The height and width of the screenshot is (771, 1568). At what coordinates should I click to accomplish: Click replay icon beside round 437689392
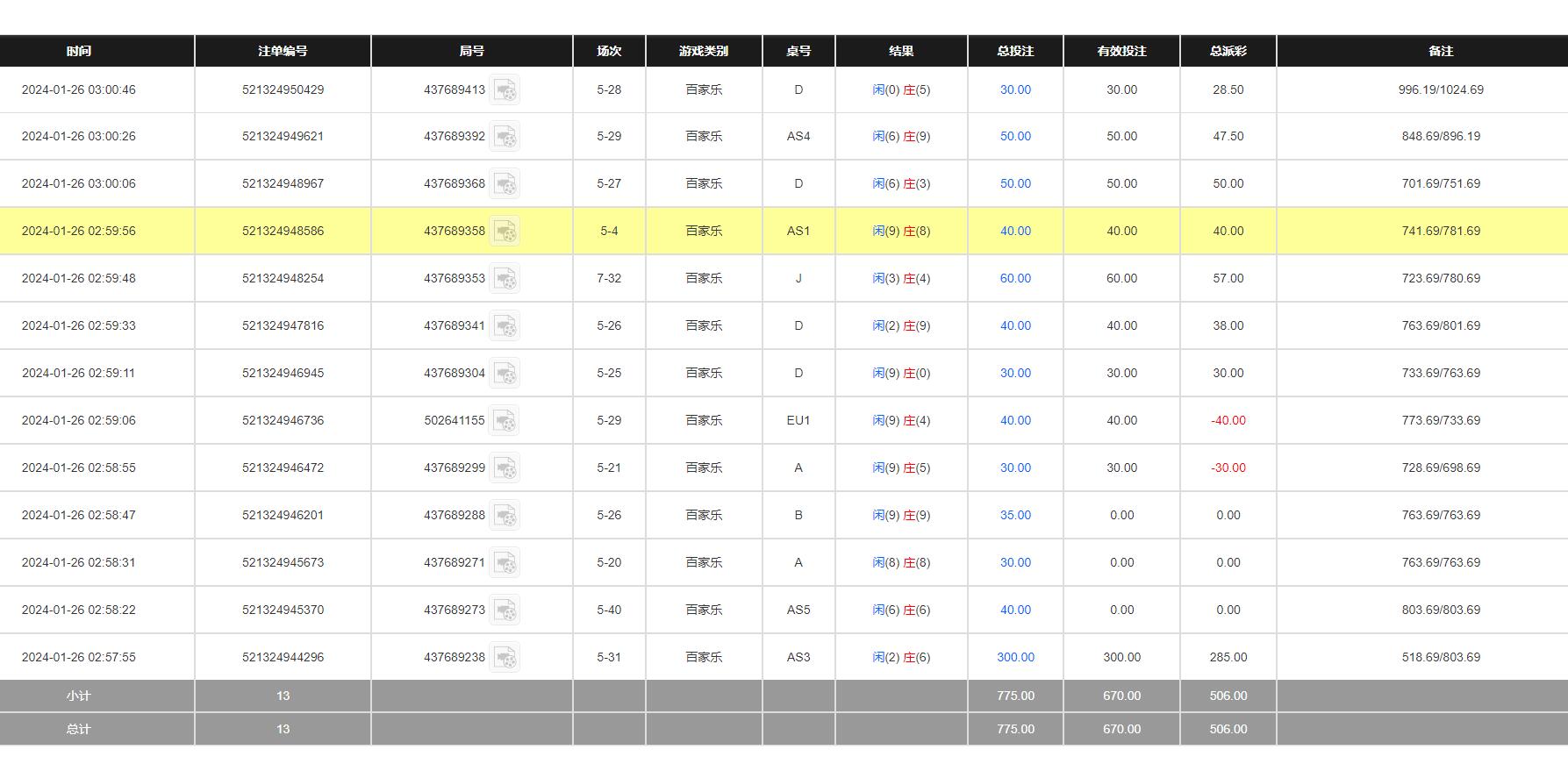tap(505, 137)
